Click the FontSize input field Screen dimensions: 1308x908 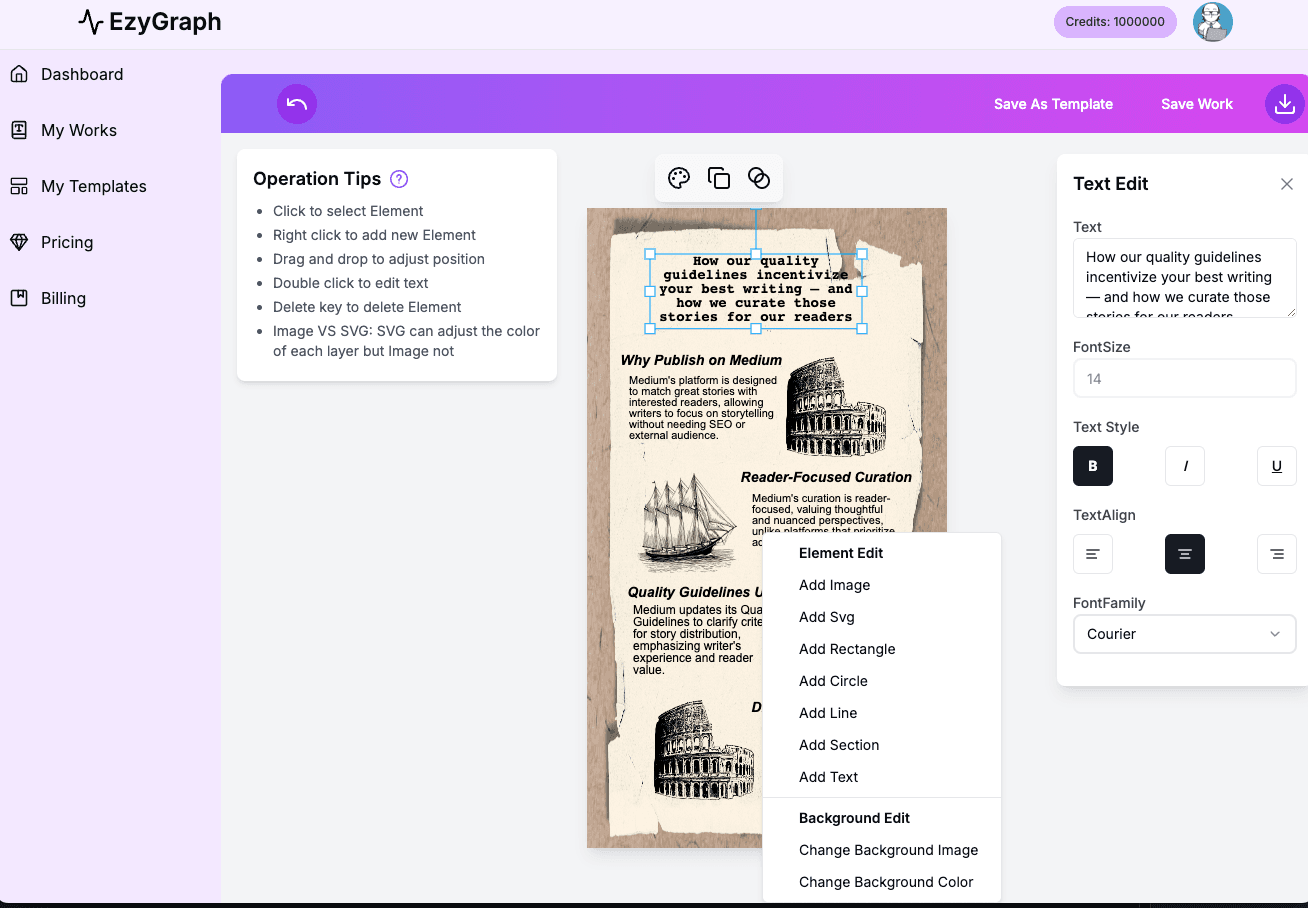click(1185, 379)
